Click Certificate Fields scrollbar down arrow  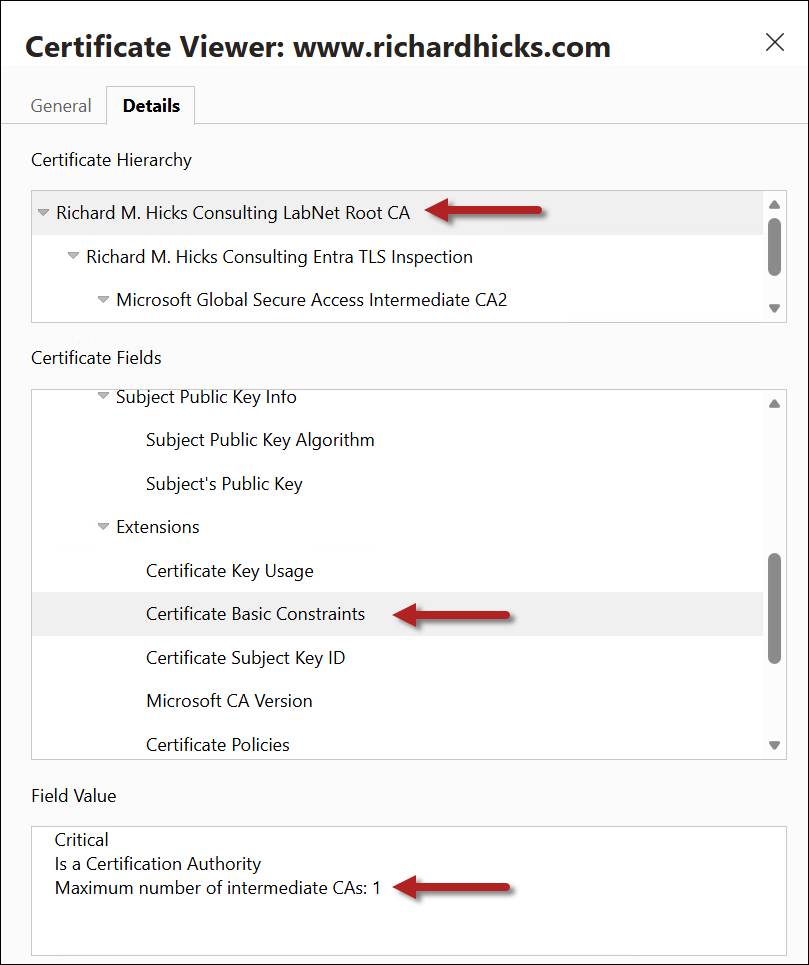point(775,745)
